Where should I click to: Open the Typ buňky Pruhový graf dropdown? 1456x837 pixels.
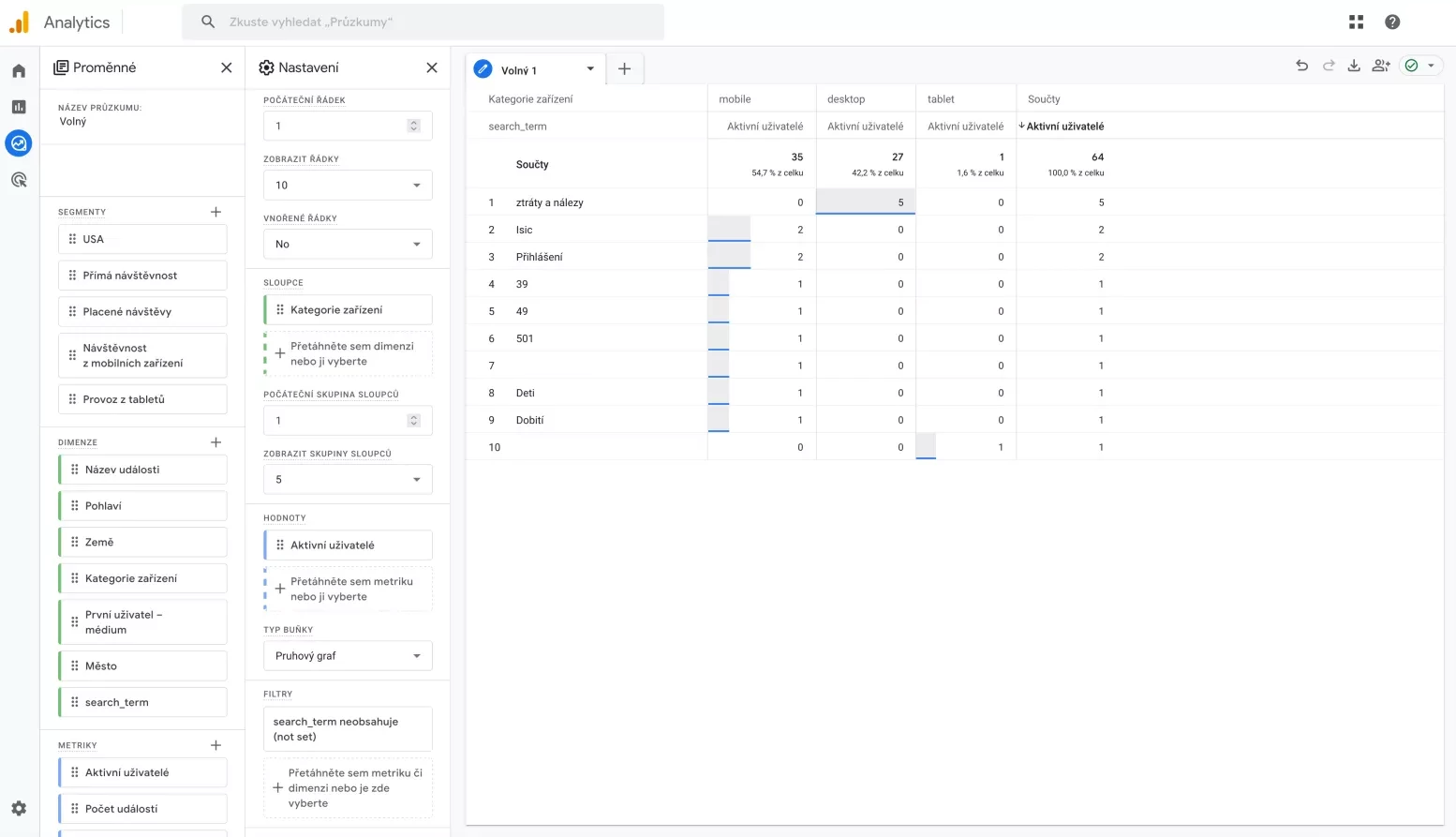(348, 656)
